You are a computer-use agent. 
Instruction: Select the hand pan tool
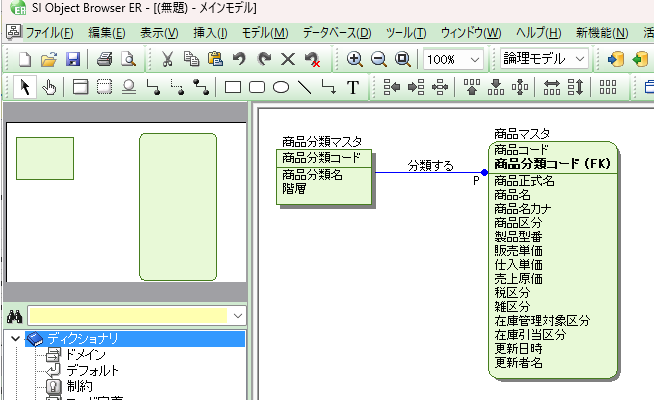(49, 88)
